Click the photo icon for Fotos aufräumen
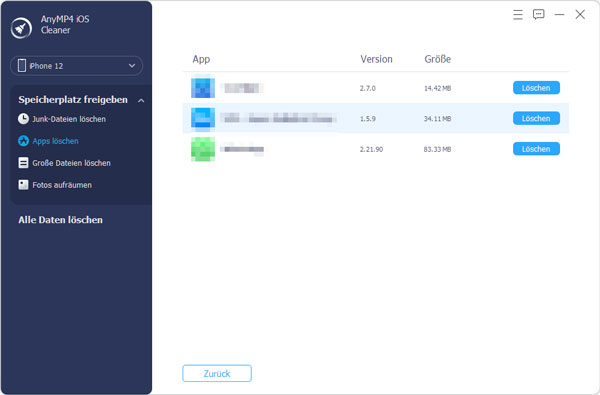The height and width of the screenshot is (395, 600). 23,185
